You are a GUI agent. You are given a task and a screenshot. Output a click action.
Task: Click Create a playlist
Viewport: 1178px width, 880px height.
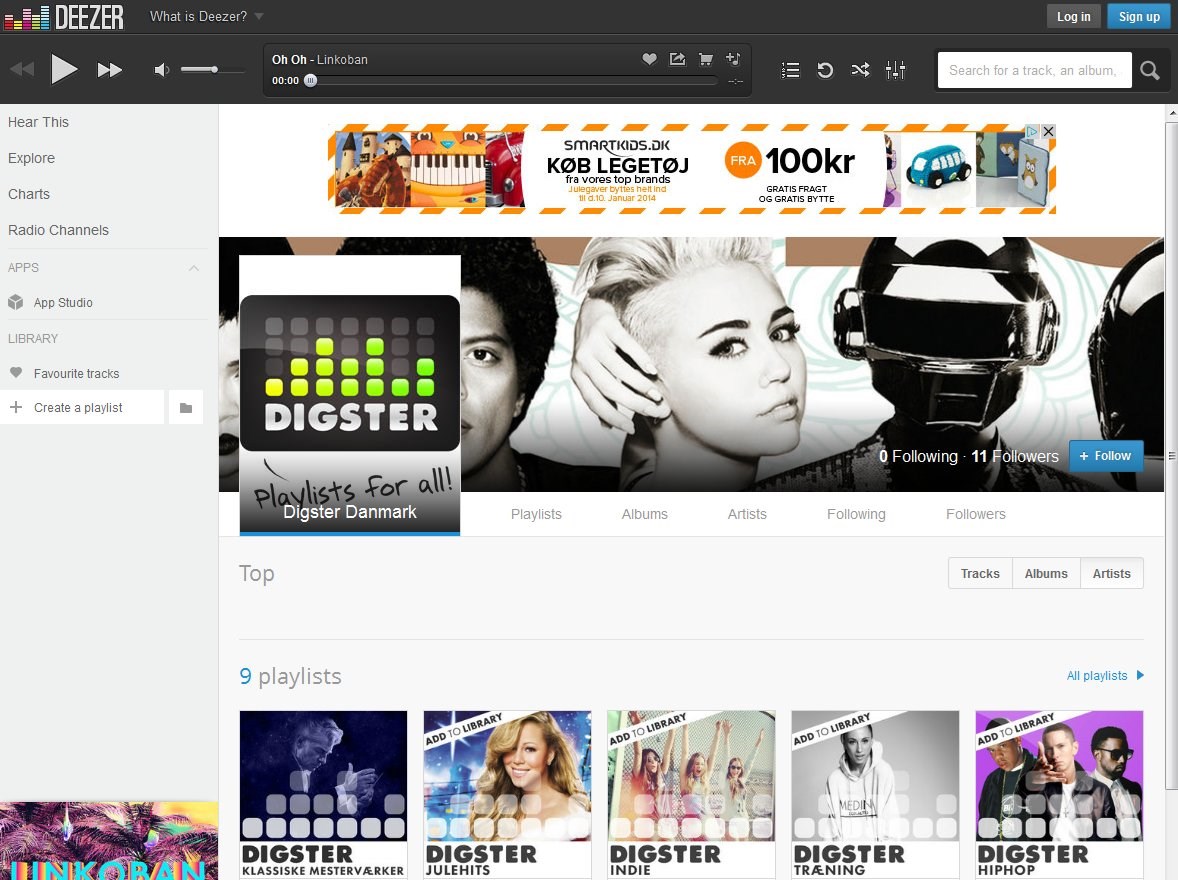pyautogui.click(x=78, y=407)
